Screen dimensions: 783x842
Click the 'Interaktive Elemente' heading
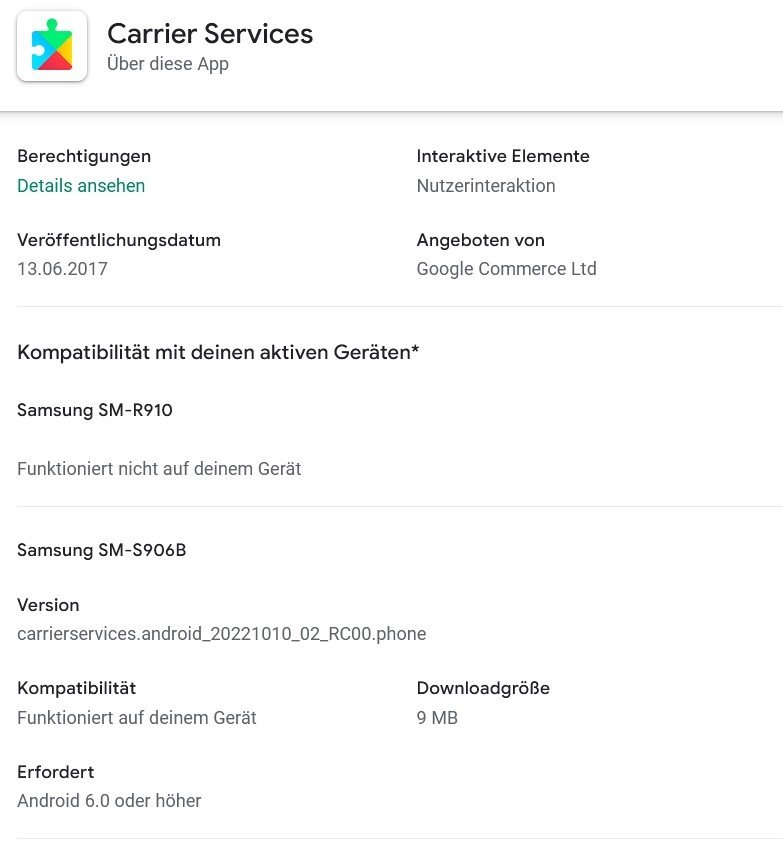[503, 156]
